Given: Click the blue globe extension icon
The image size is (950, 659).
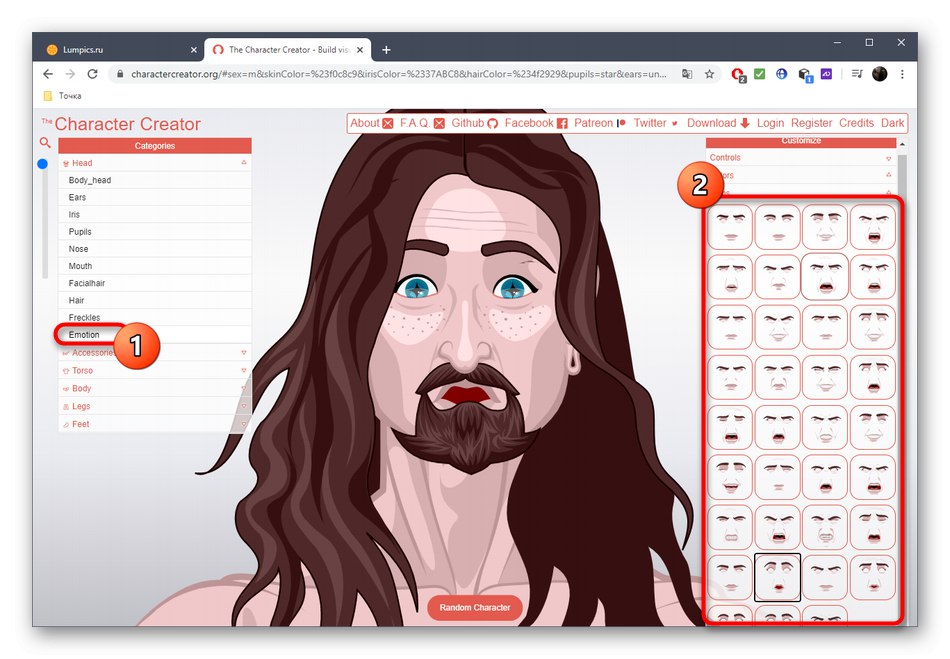Looking at the screenshot, I should click(782, 74).
